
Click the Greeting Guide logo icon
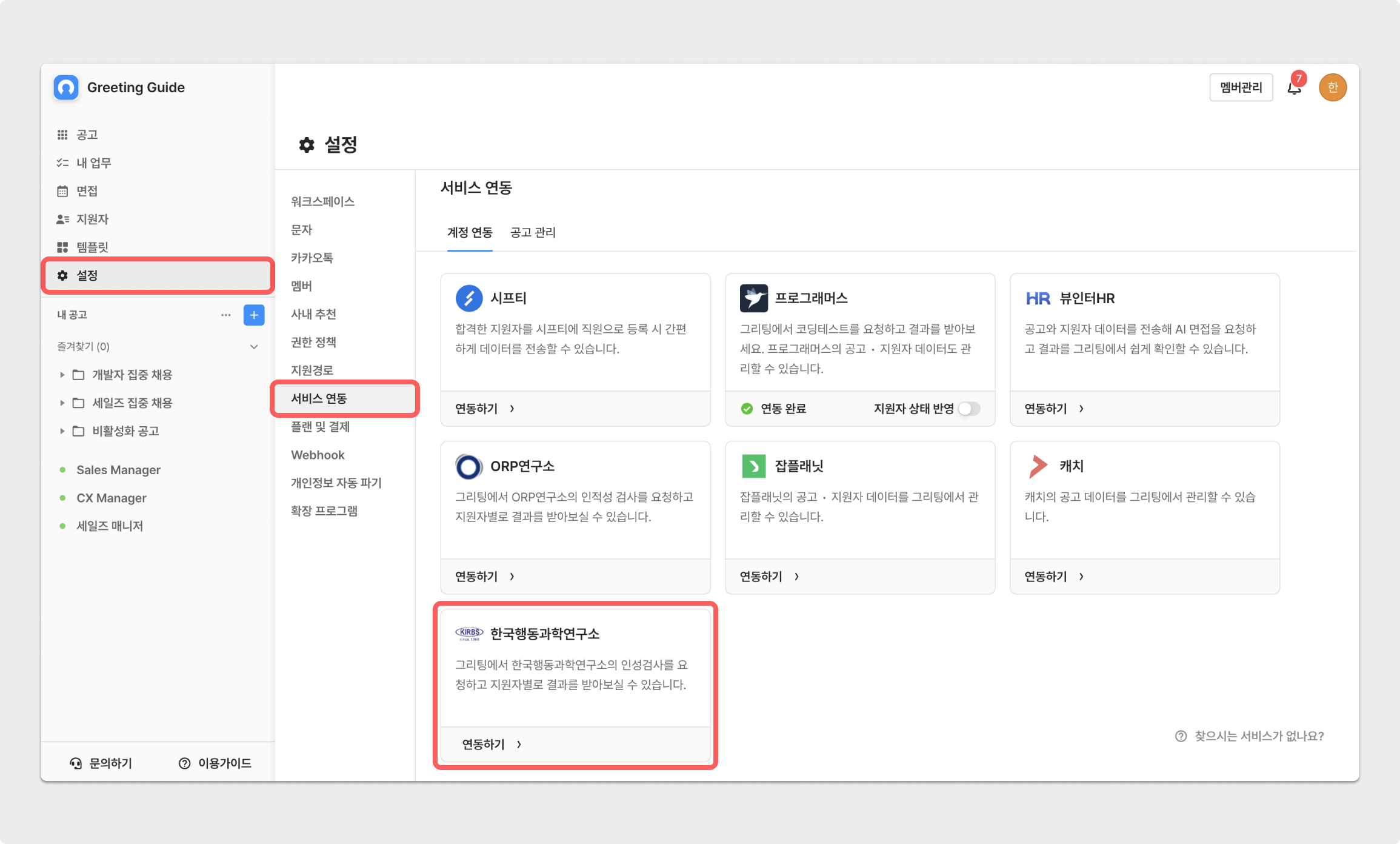[66, 87]
